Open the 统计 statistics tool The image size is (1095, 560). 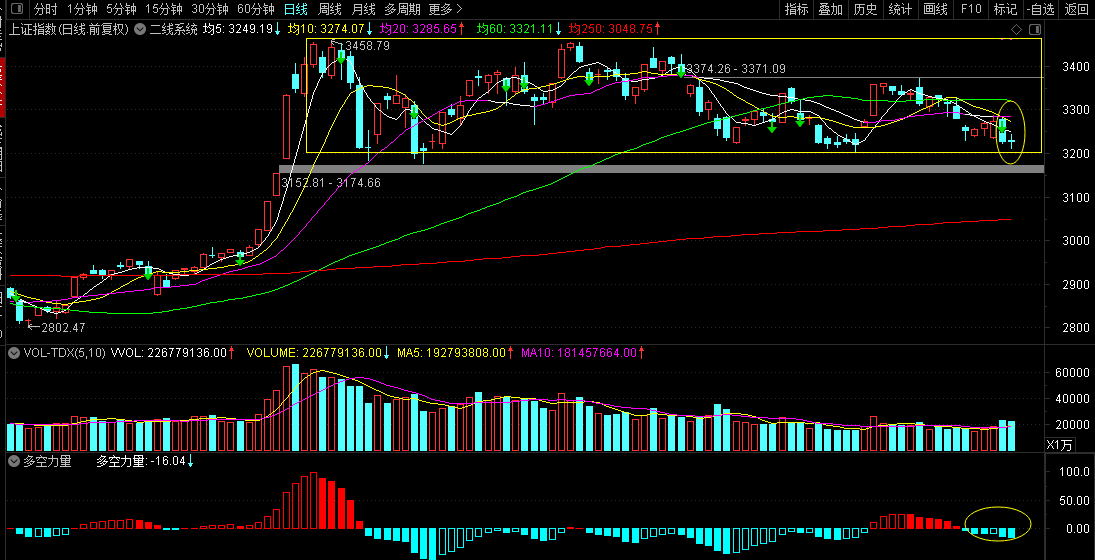pos(900,9)
